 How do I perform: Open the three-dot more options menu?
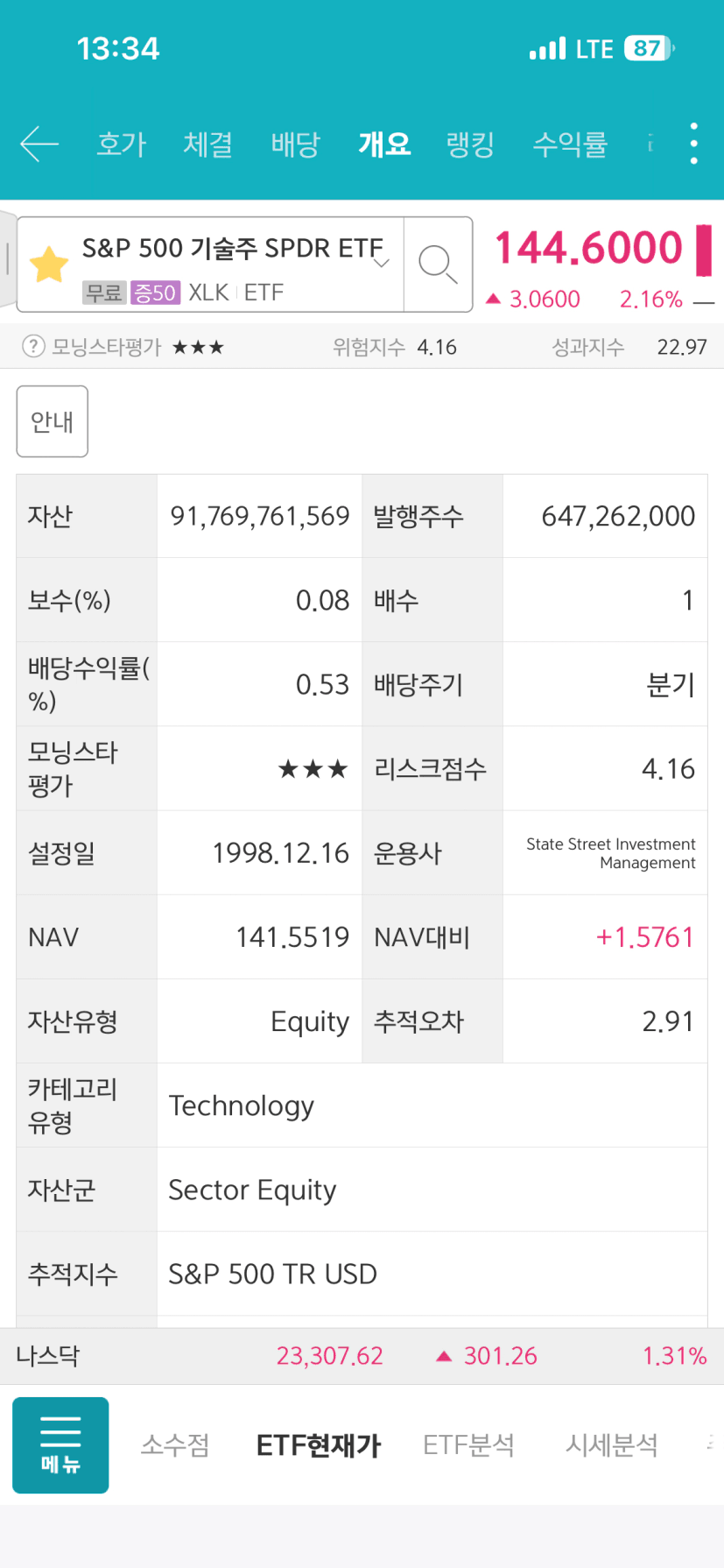(693, 144)
